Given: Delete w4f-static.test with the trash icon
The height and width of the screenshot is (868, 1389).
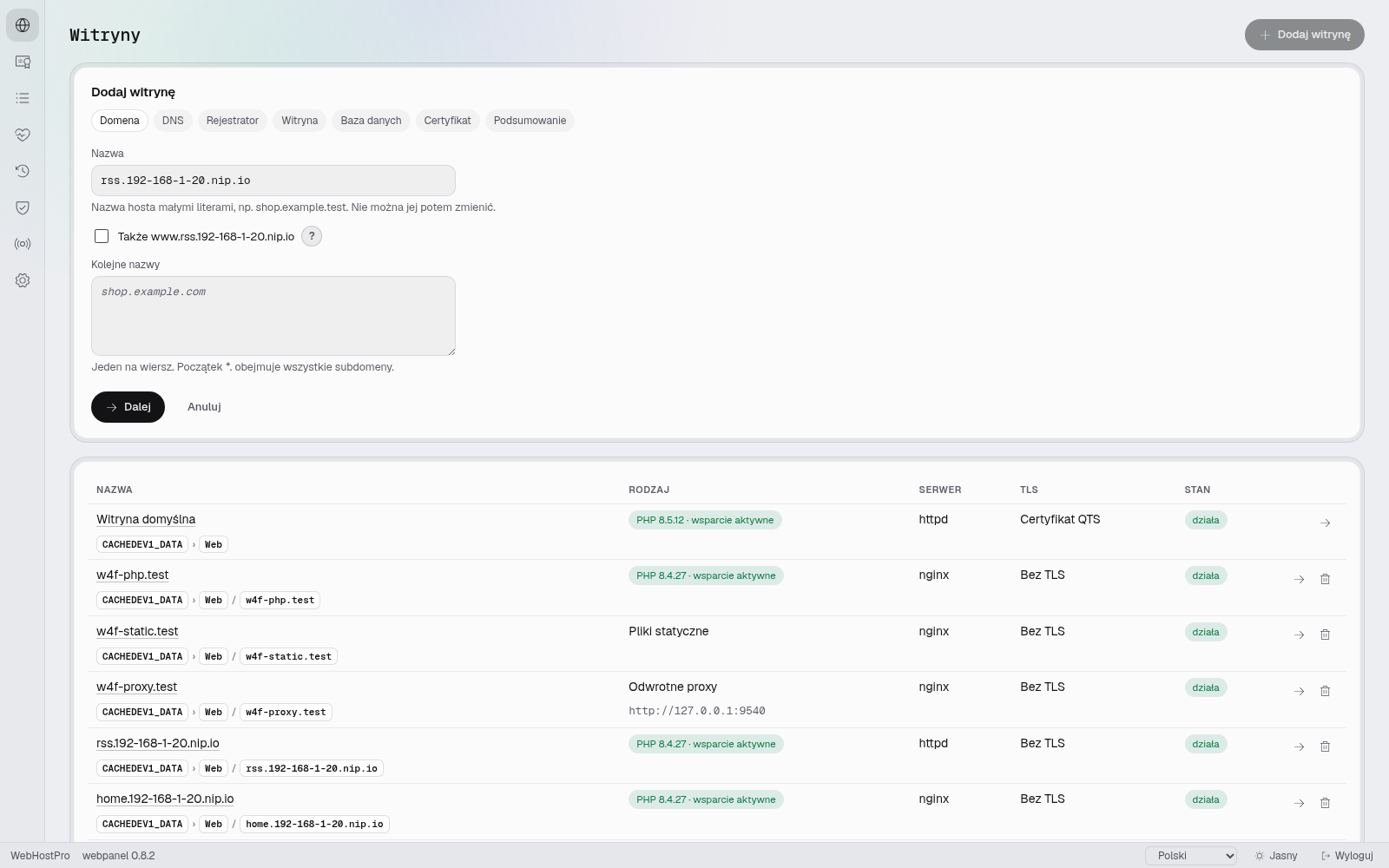Looking at the screenshot, I should pyautogui.click(x=1325, y=635).
